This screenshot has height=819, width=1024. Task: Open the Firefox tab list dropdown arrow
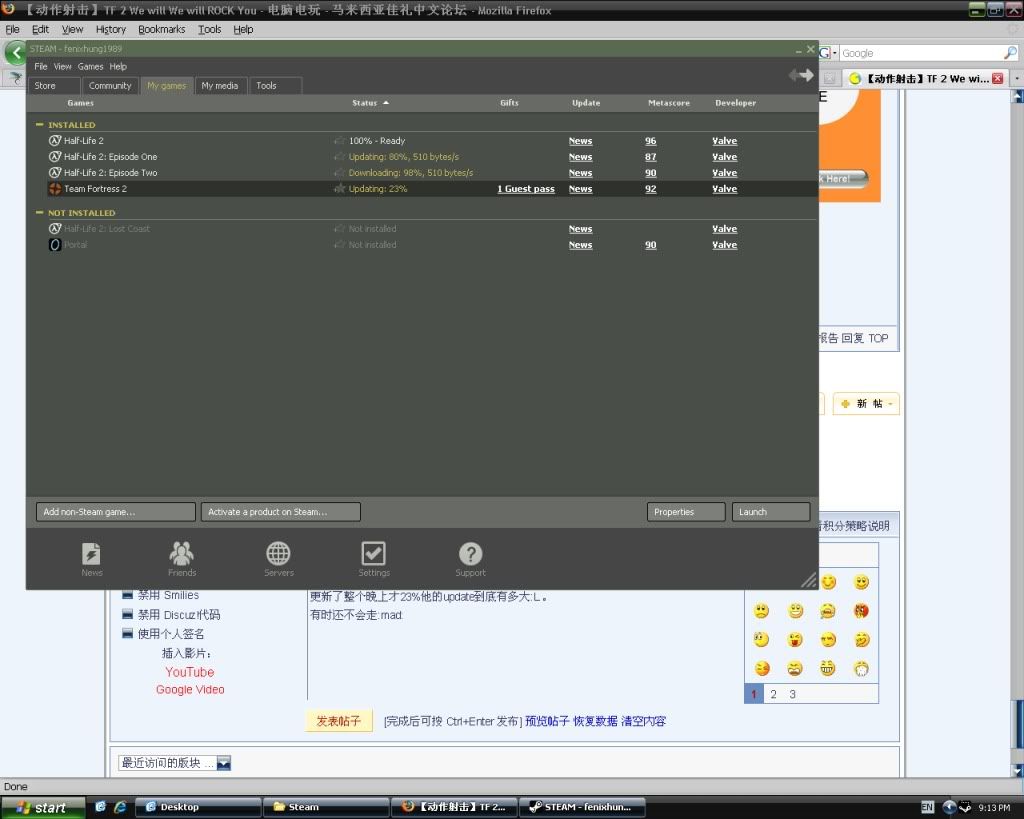pyautogui.click(x=1016, y=78)
